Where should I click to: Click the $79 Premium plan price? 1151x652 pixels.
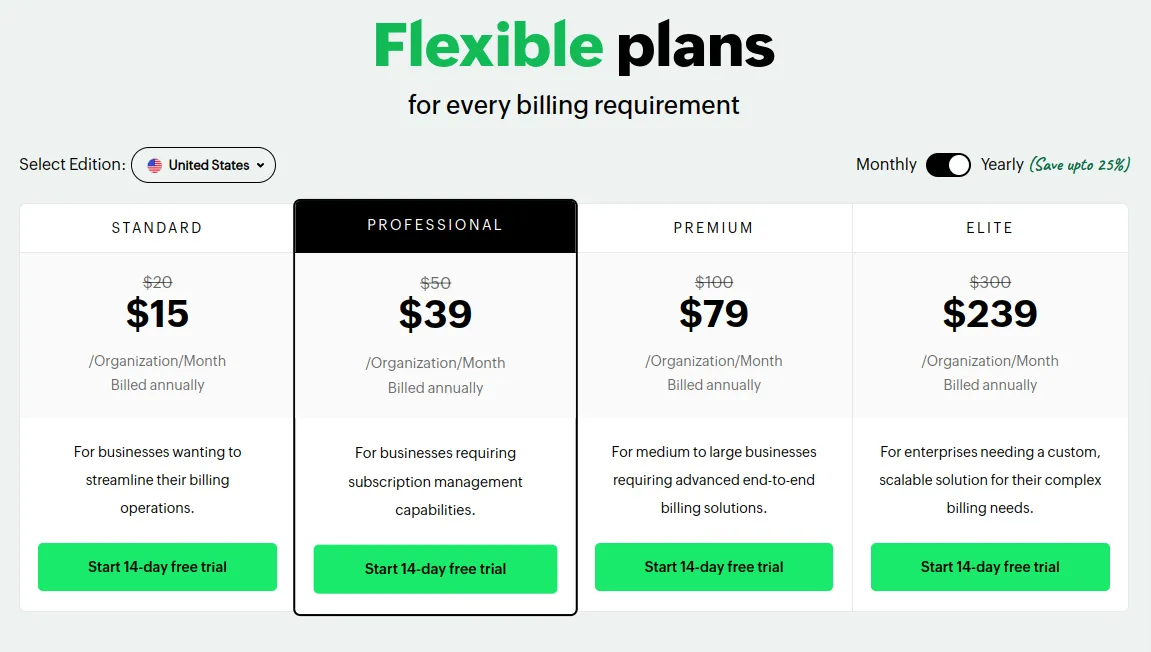point(714,314)
